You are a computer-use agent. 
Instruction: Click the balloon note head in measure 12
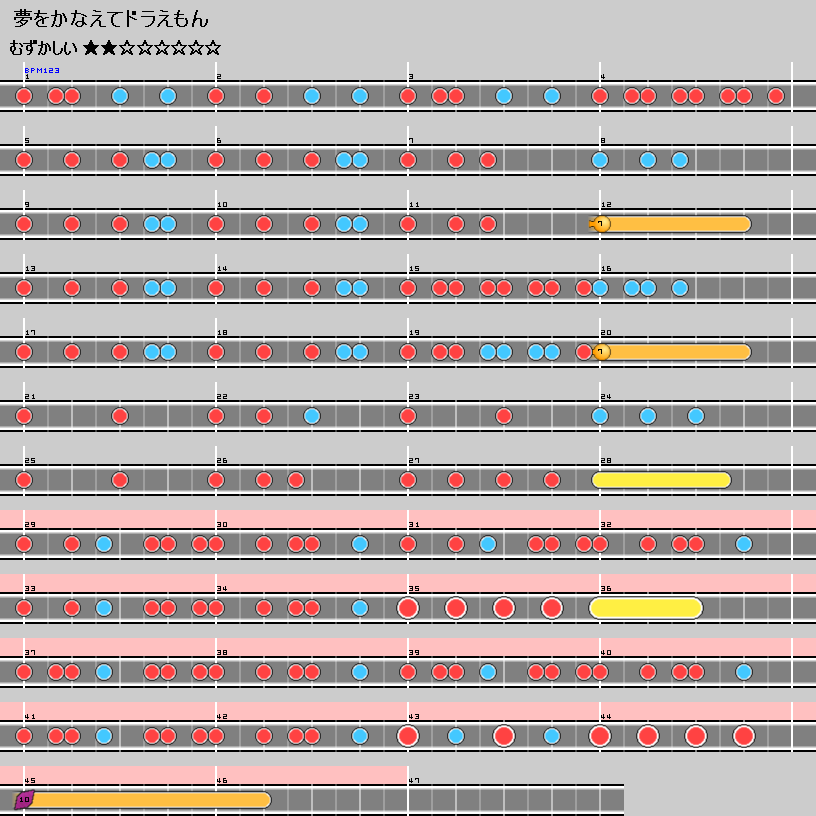tap(601, 224)
